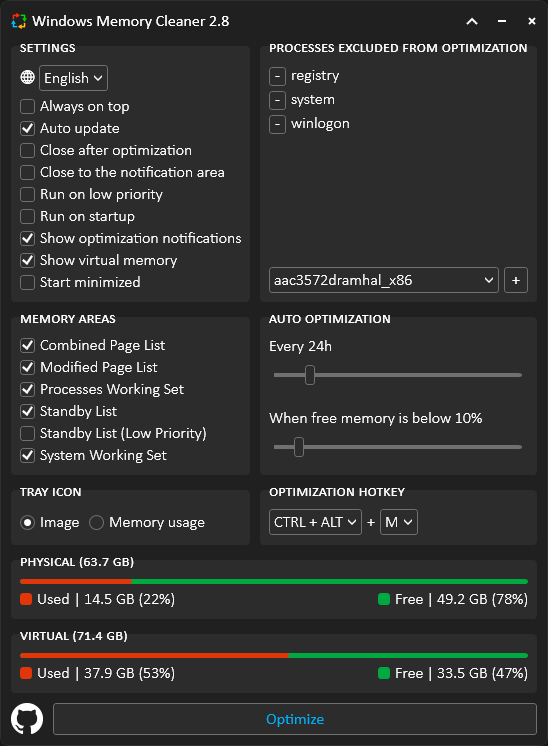Click the Every 24h slider handle
This screenshot has height=746, width=548.
tap(310, 375)
